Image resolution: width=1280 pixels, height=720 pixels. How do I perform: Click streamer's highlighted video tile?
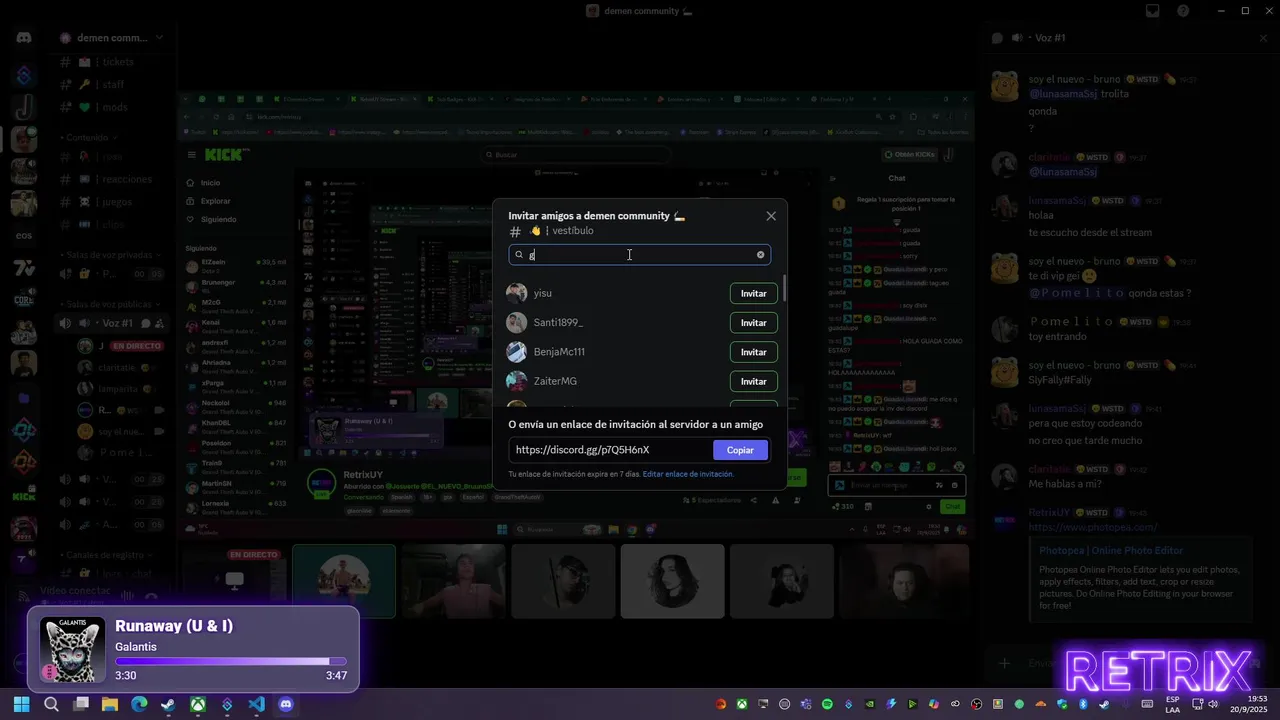coord(344,581)
